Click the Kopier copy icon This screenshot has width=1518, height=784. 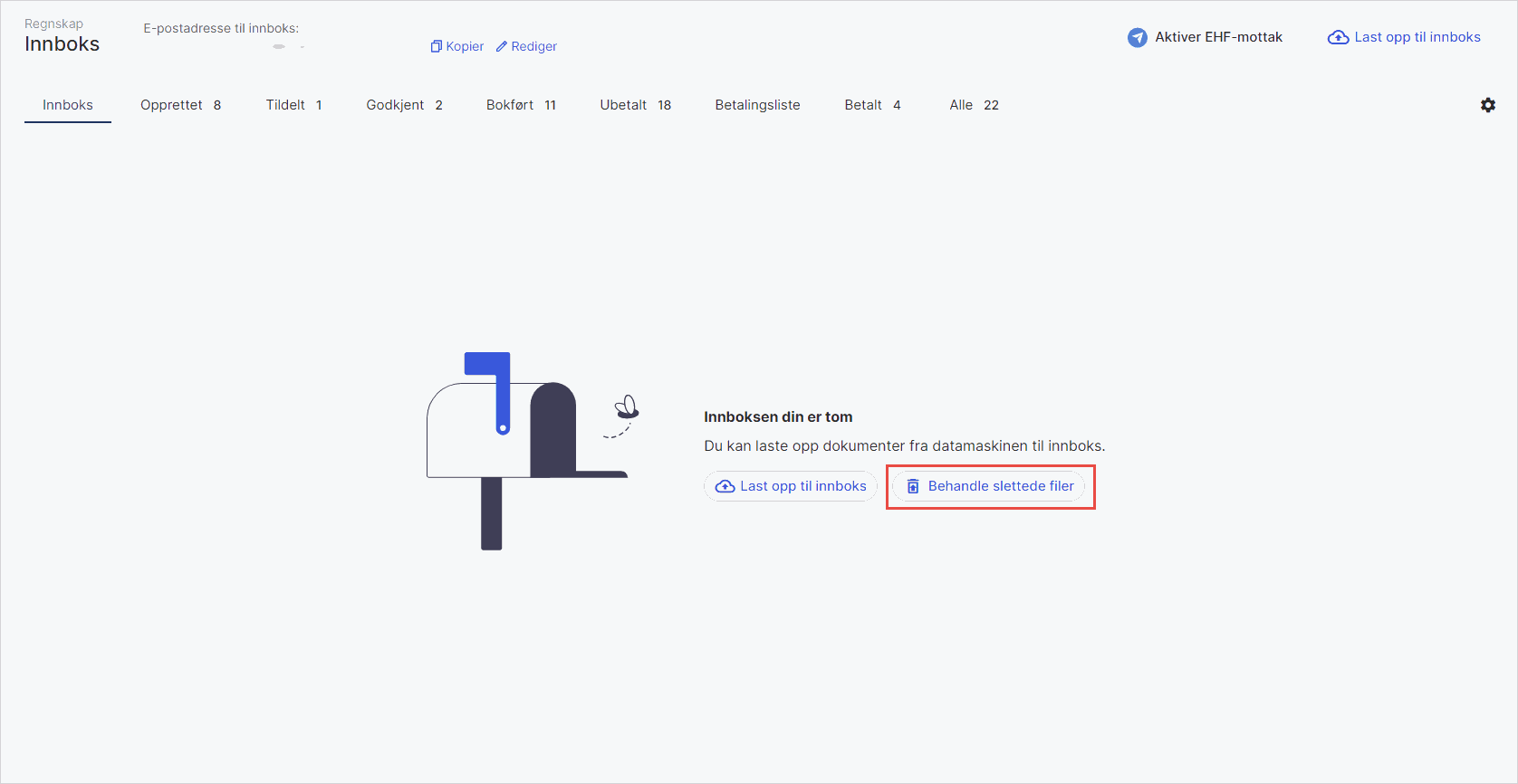(436, 46)
